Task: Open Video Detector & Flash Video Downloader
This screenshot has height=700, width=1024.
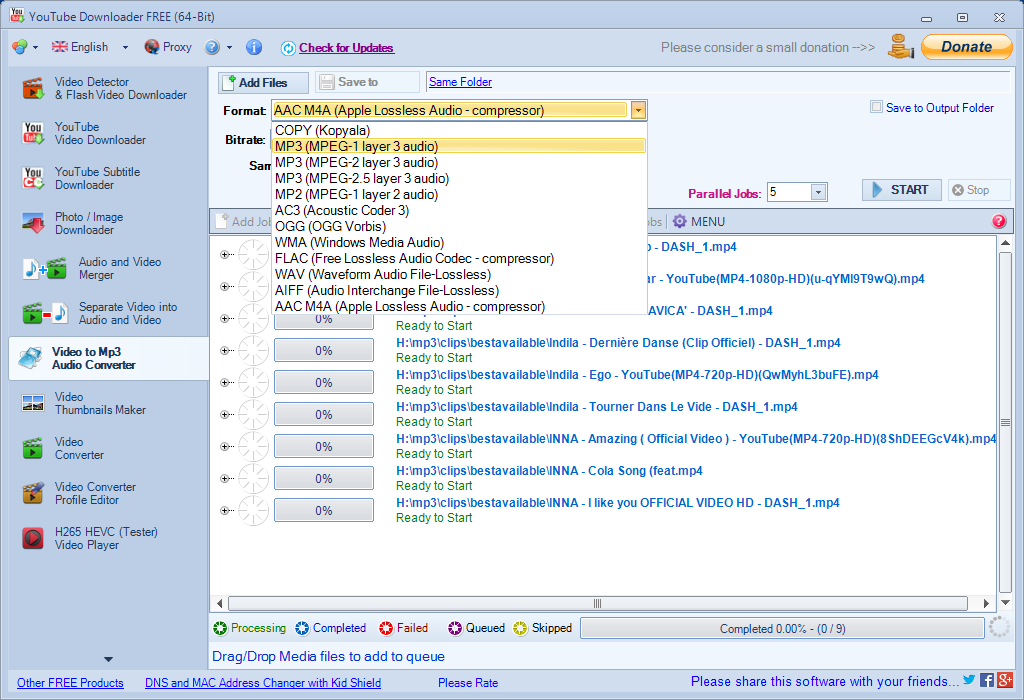Action: point(104,88)
